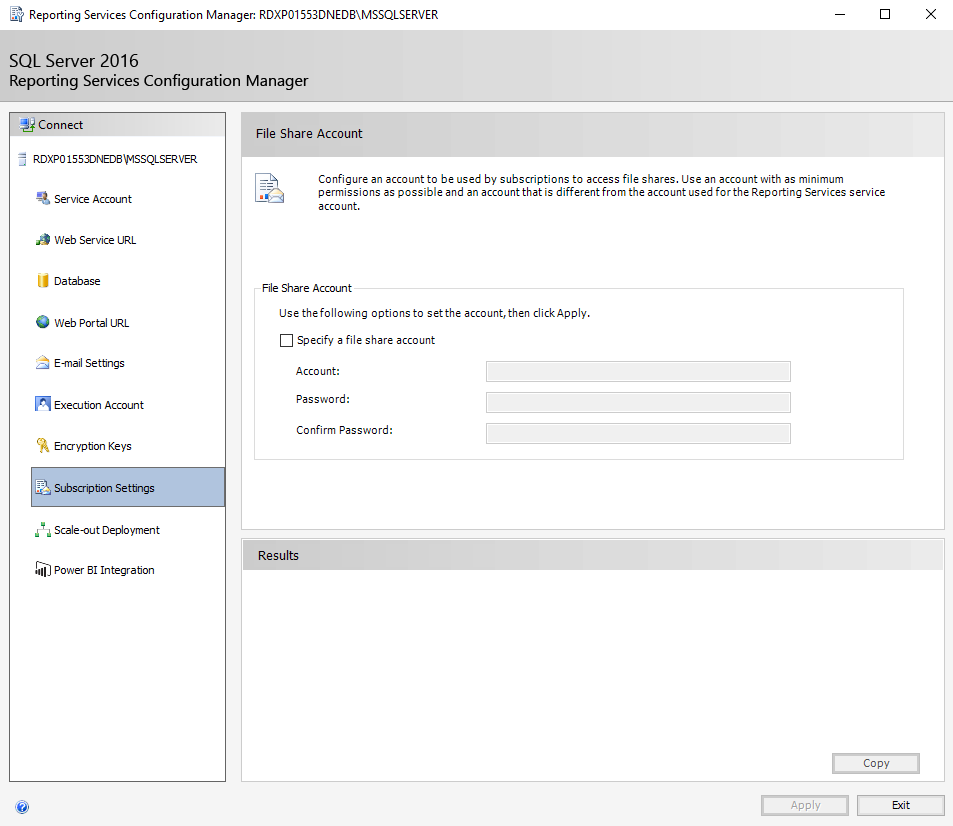Focus the Password input field
Screen dimensions: 953x826
(x=638, y=402)
